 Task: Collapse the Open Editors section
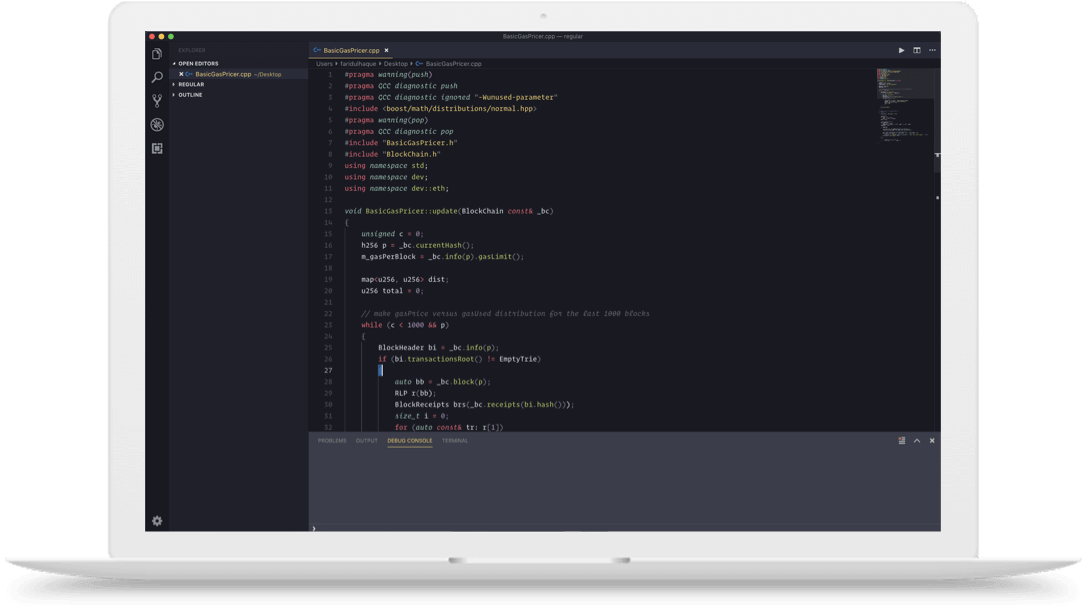197,63
